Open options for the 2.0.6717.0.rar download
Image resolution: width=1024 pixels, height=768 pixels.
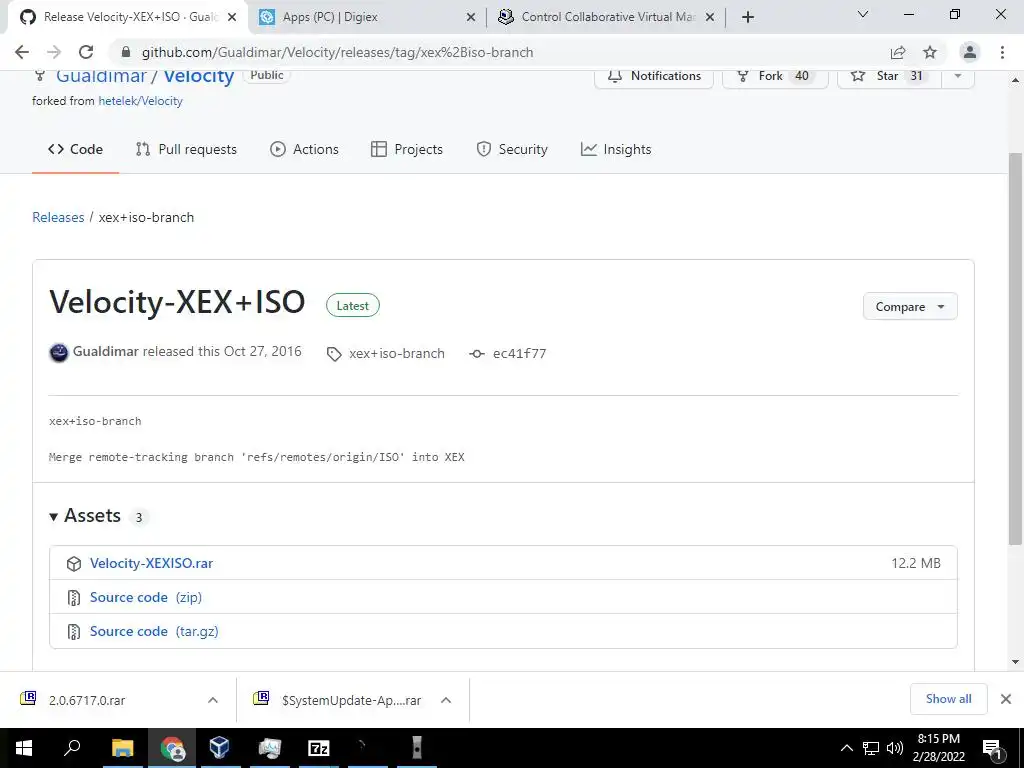pyautogui.click(x=213, y=700)
